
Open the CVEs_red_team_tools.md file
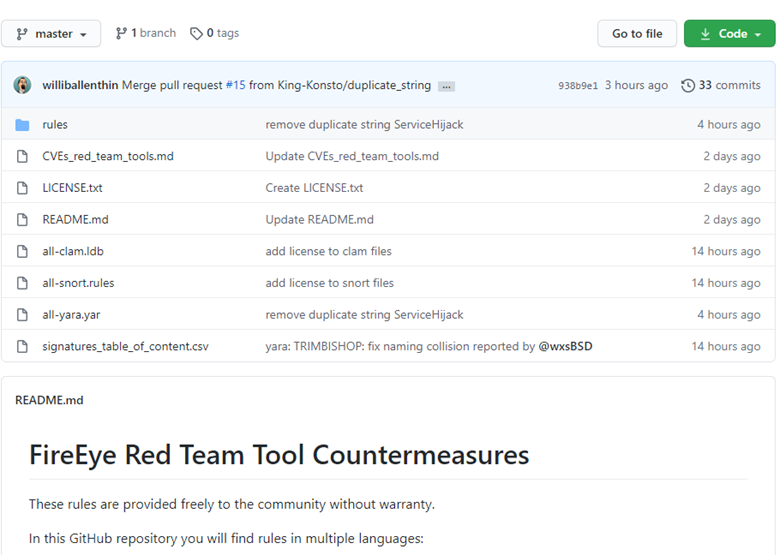pyautogui.click(x=108, y=156)
